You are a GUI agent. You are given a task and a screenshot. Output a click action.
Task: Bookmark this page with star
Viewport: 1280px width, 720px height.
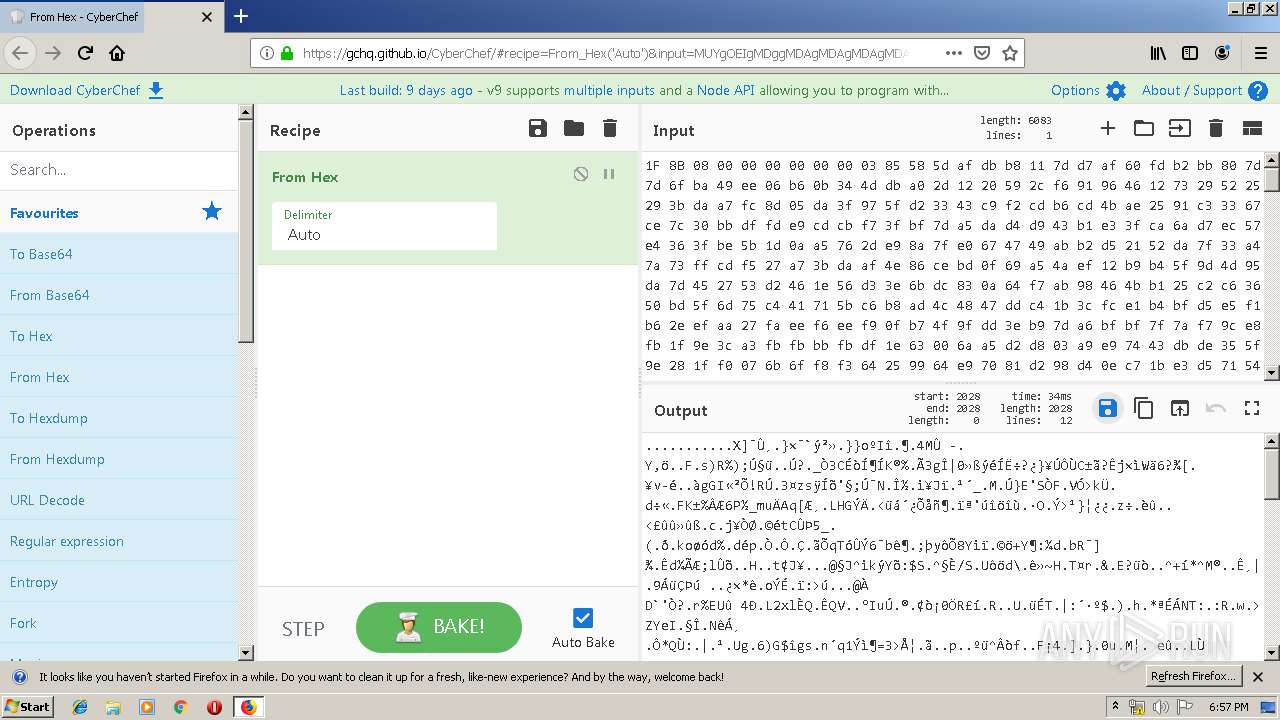pyautogui.click(x=1010, y=53)
